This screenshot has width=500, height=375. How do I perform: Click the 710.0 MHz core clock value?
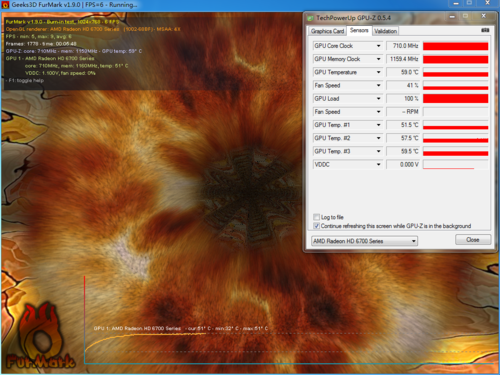(x=403, y=46)
